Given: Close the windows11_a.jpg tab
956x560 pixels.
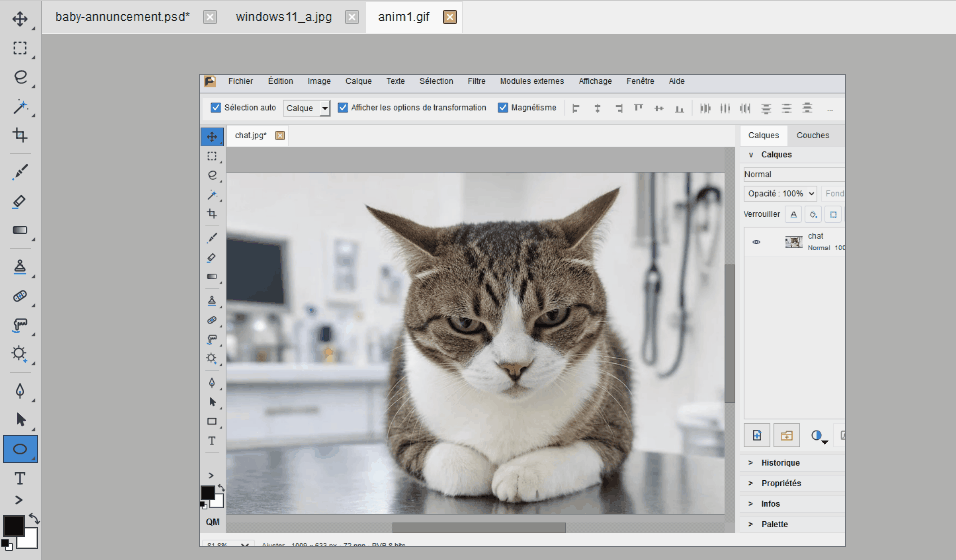Looking at the screenshot, I should coord(352,17).
